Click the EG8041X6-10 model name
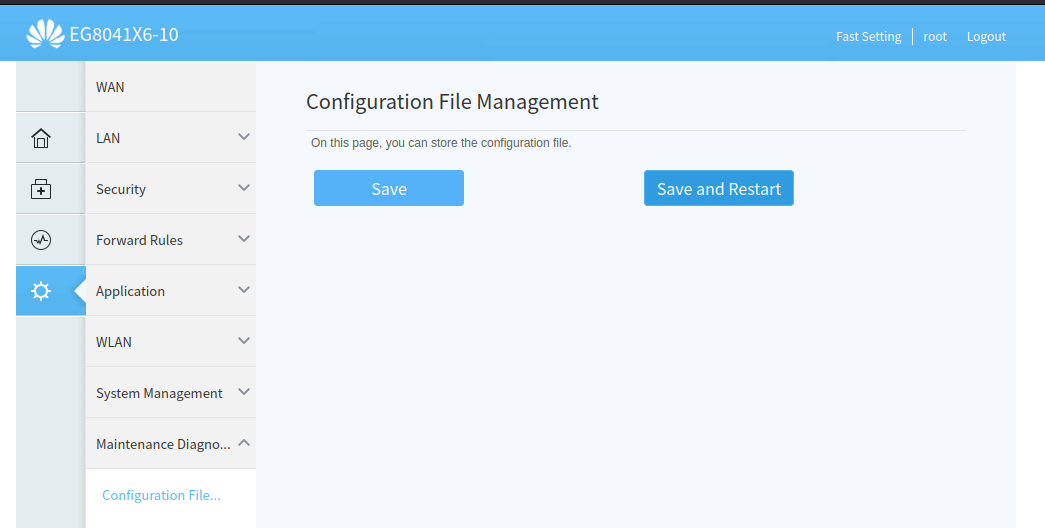The image size is (1045, 528). pyautogui.click(x=124, y=35)
